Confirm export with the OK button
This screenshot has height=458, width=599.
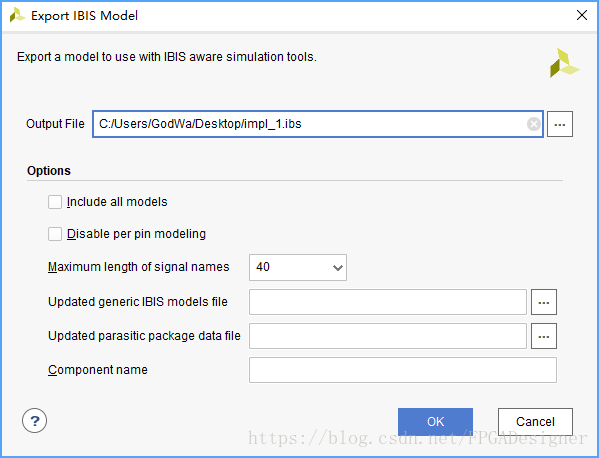[x=435, y=422]
